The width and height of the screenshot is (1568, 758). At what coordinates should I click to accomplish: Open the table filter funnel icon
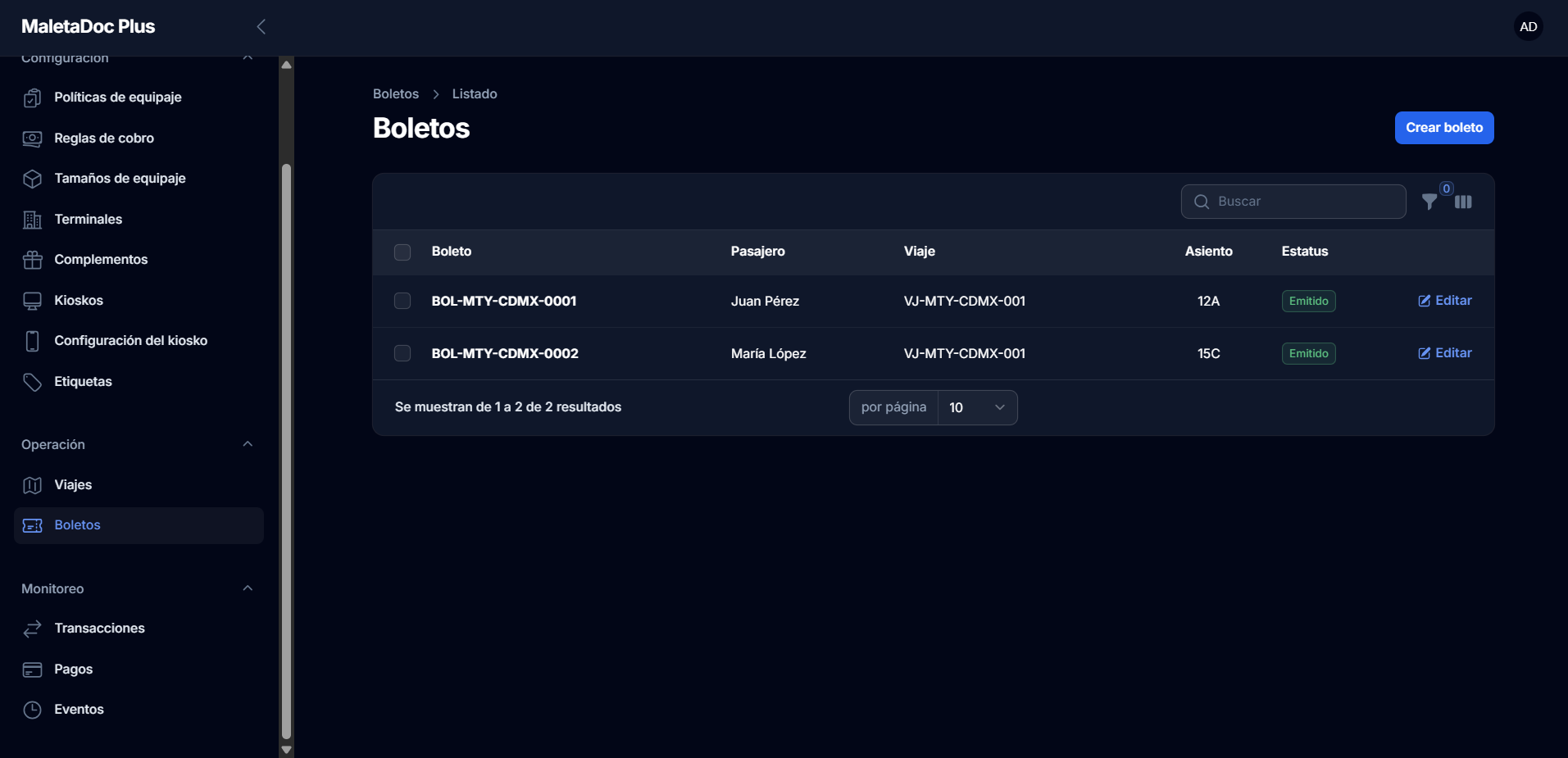point(1429,202)
